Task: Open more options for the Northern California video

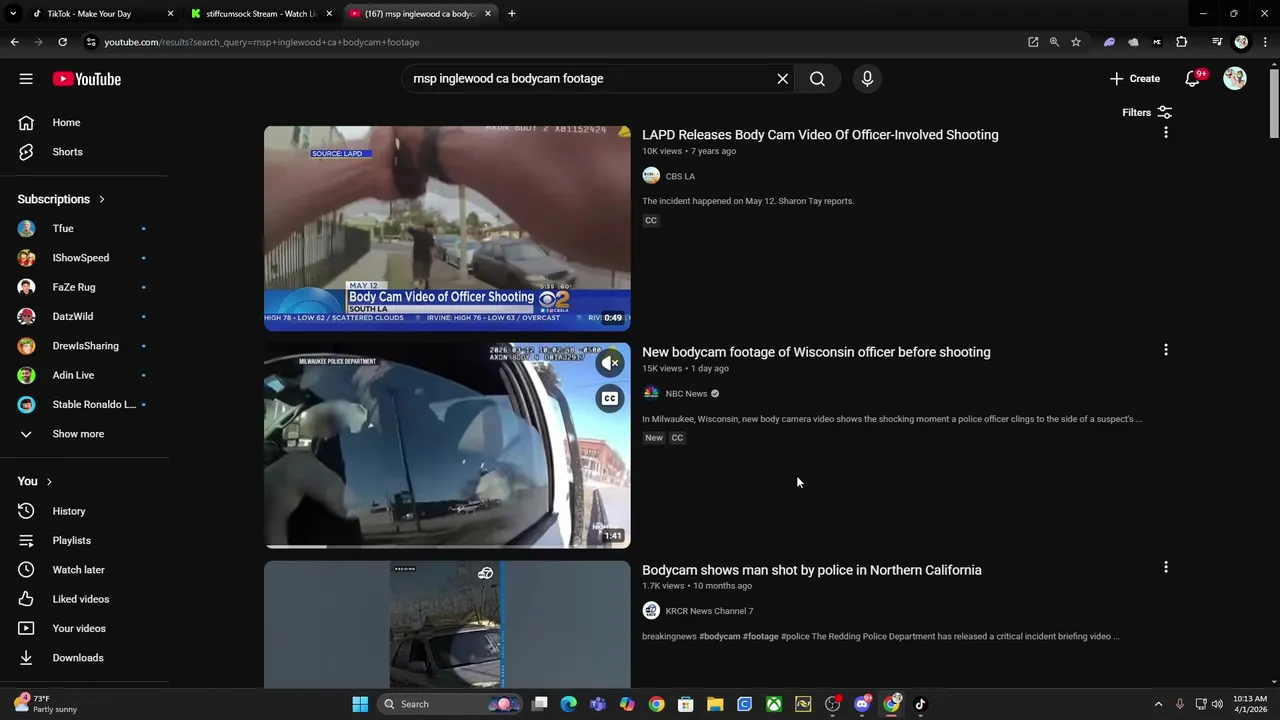Action: click(x=1165, y=567)
